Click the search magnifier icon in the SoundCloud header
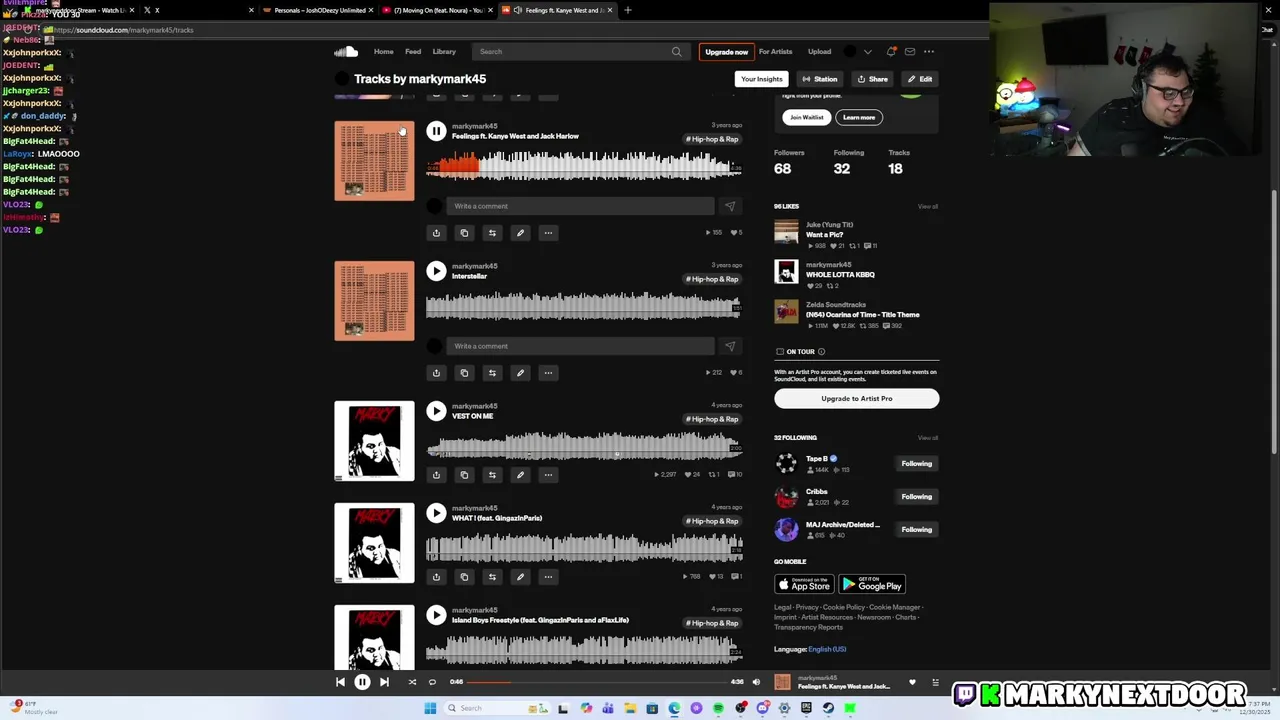 pyautogui.click(x=677, y=51)
